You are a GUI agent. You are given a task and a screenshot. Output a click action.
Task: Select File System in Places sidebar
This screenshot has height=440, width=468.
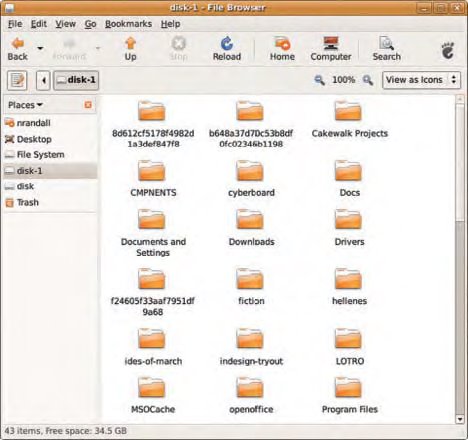50,155
